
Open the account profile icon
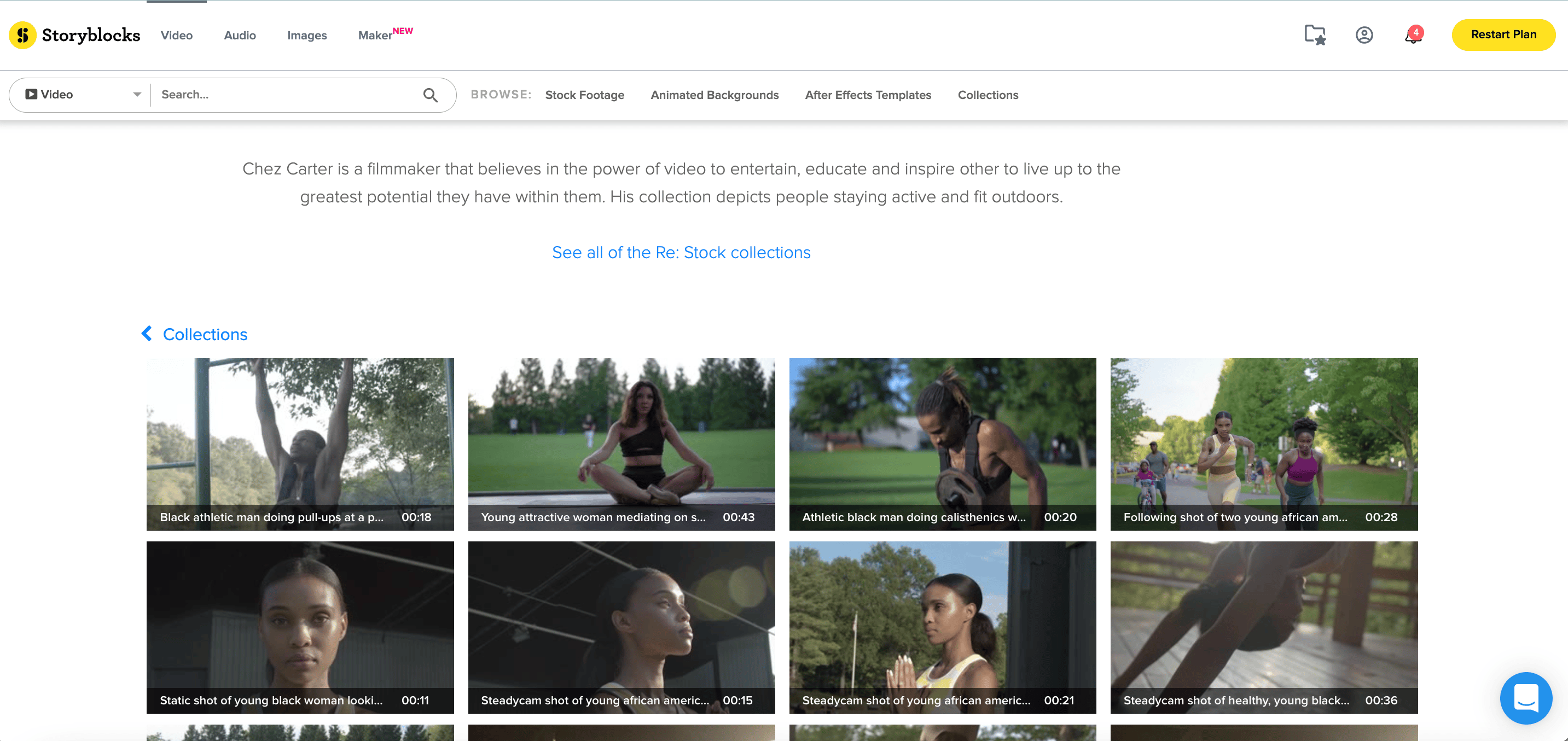point(1363,34)
